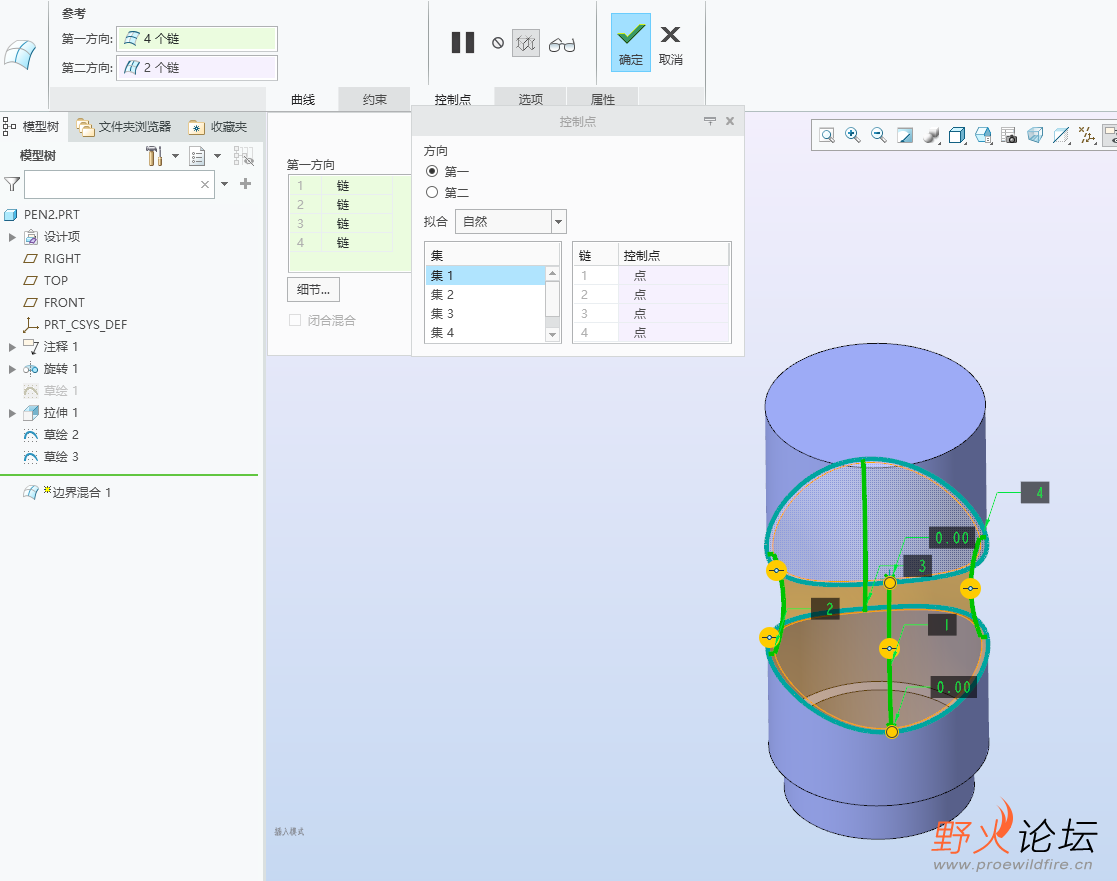The image size is (1117, 881).
Task: Select 集 2 in the set list
Action: tap(485, 295)
